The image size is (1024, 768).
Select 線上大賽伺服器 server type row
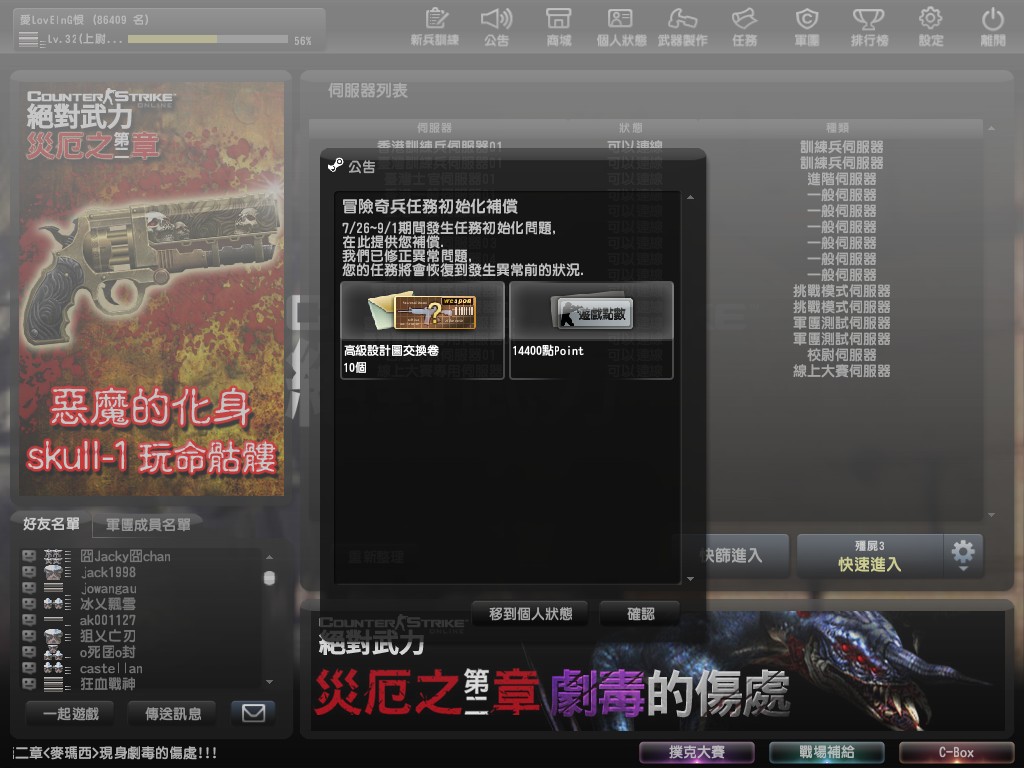pos(841,371)
